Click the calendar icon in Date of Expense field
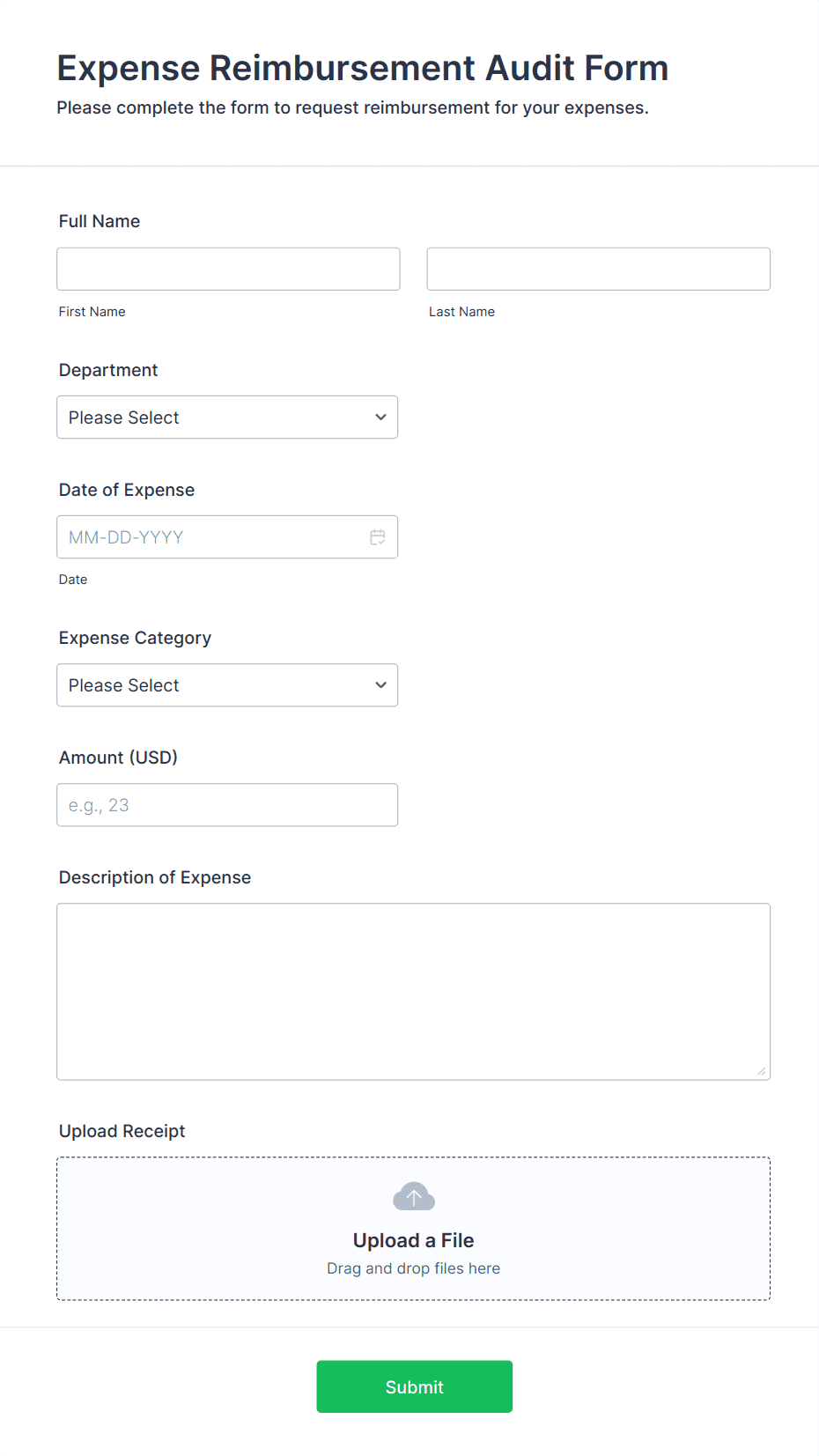 click(378, 536)
